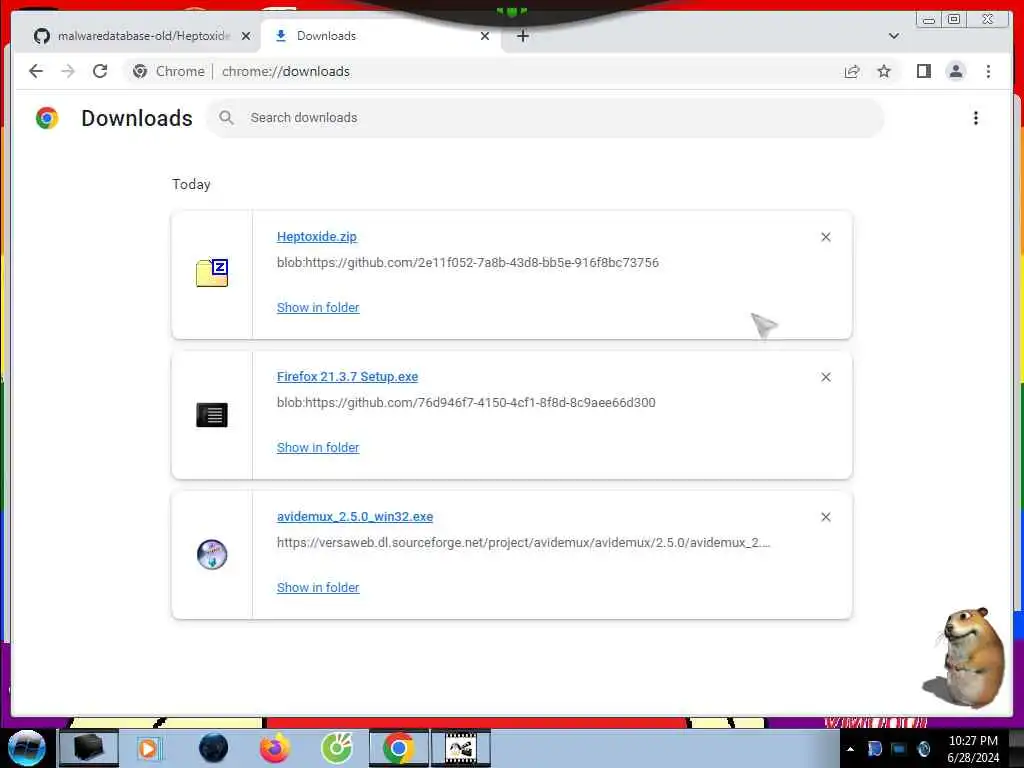The height and width of the screenshot is (768, 1024).
Task: Show Firefox 21.3.7 Setup.exe in folder
Action: (318, 447)
